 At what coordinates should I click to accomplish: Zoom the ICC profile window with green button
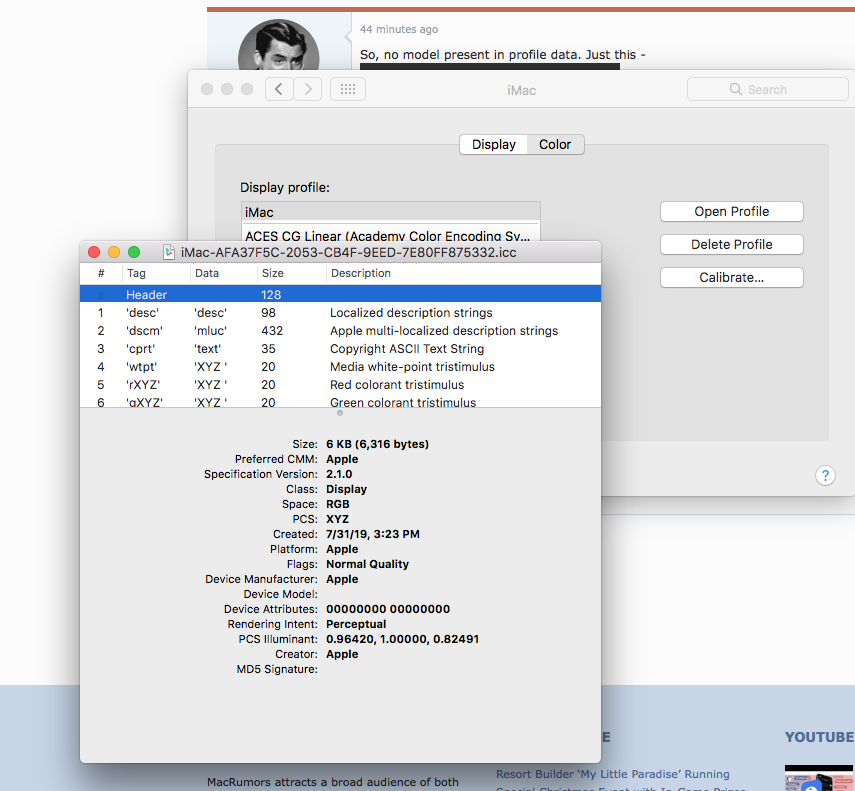134,252
